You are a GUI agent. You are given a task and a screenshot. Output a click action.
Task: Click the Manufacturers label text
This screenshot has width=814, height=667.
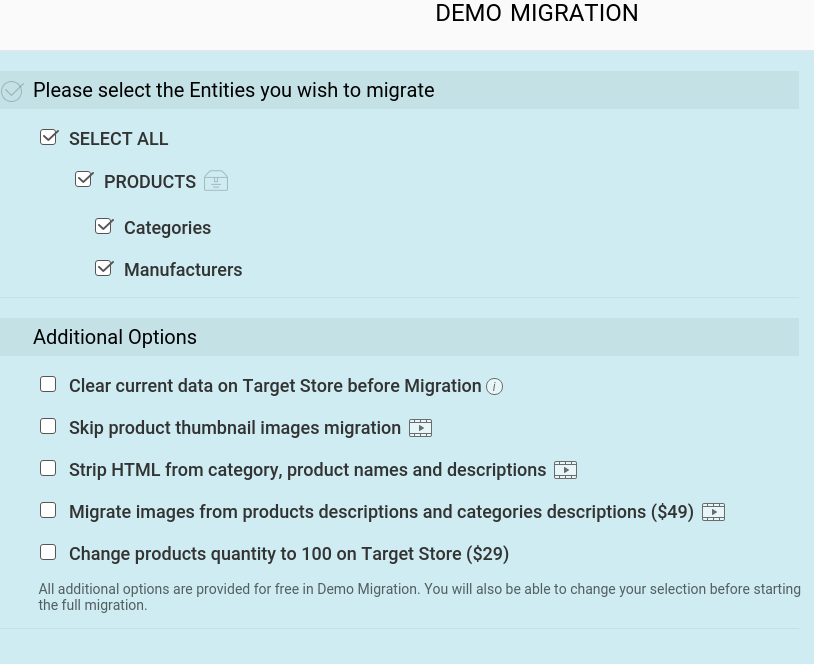(183, 270)
